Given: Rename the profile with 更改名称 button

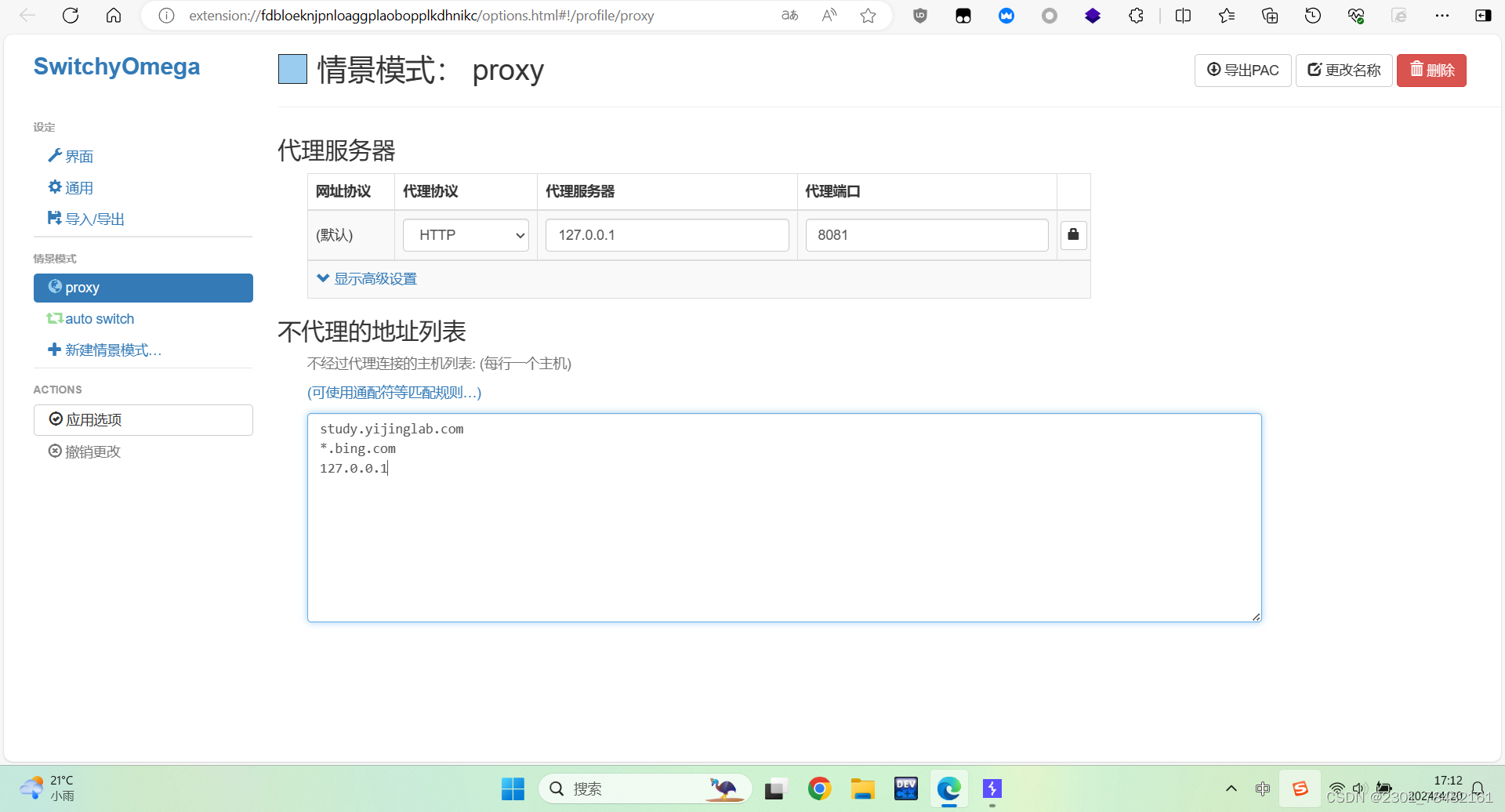Looking at the screenshot, I should tap(1344, 71).
